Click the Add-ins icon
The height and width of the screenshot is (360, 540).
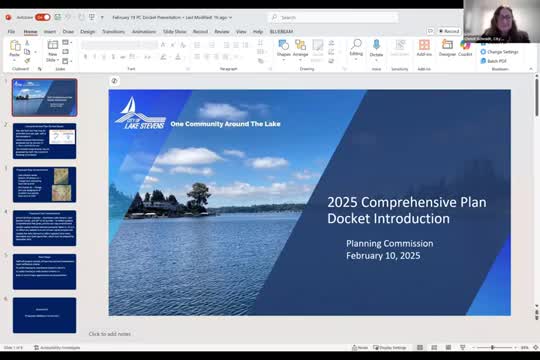[x=424, y=45]
